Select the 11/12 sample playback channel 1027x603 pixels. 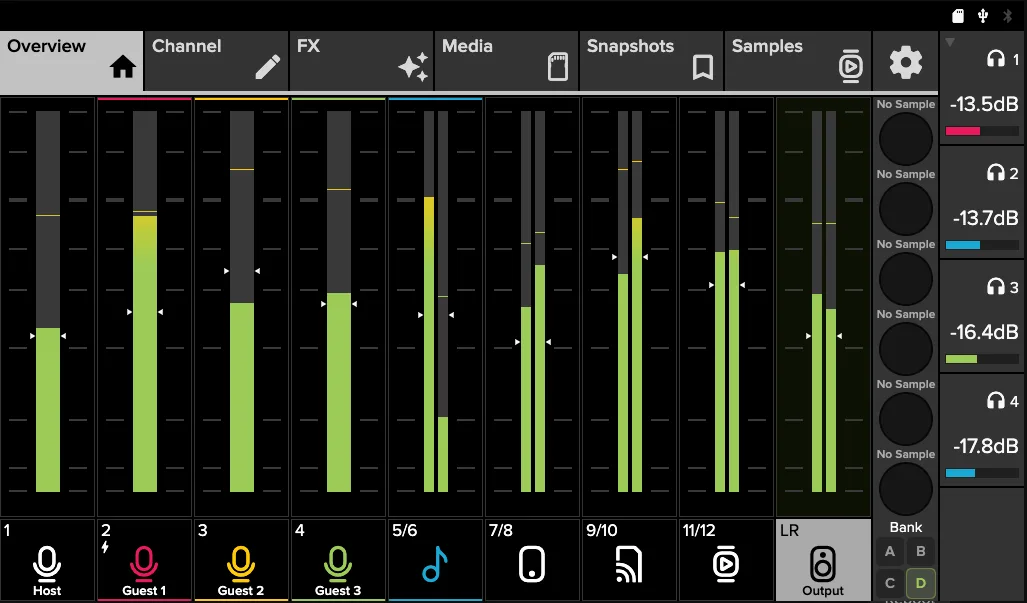[726, 560]
